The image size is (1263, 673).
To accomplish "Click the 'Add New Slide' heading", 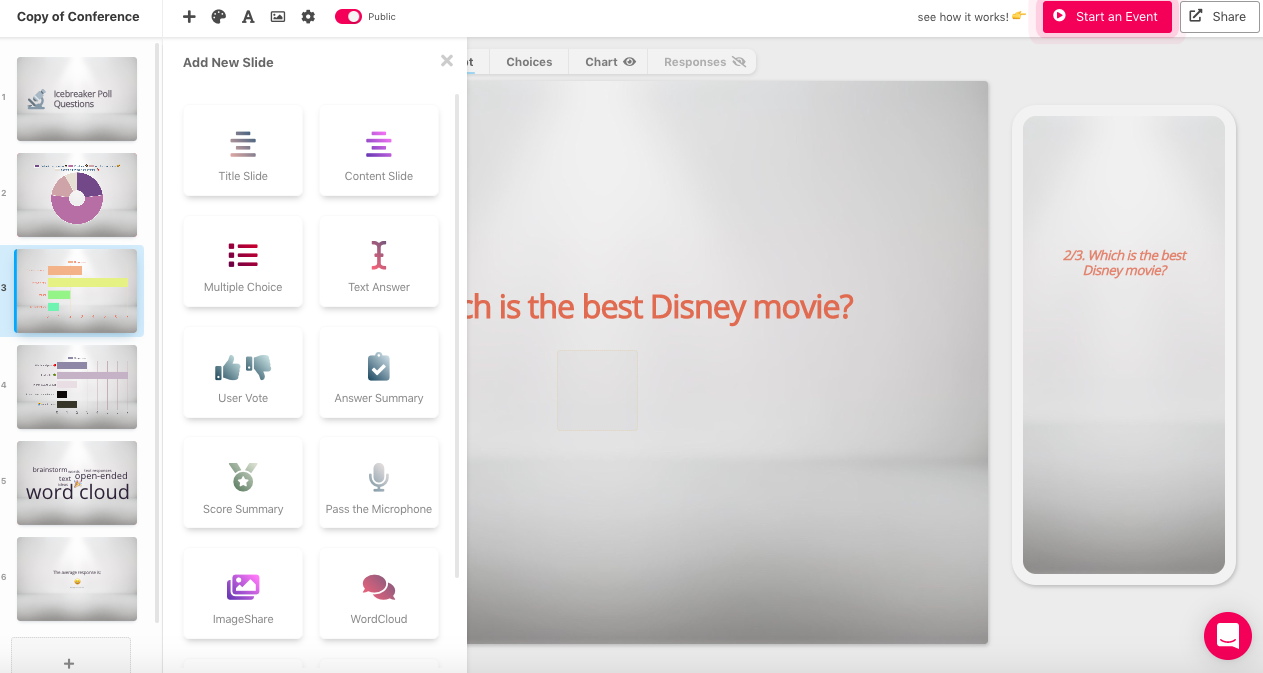I will [x=228, y=62].
